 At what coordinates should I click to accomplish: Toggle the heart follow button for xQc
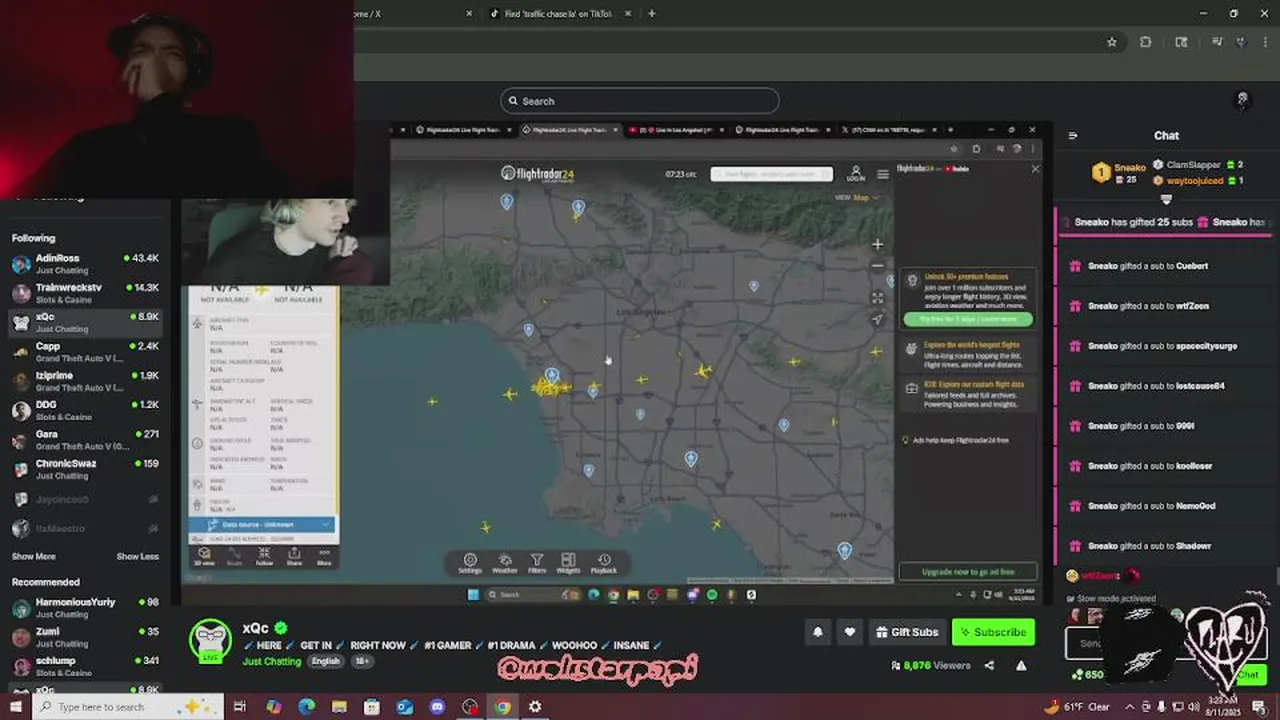[850, 632]
